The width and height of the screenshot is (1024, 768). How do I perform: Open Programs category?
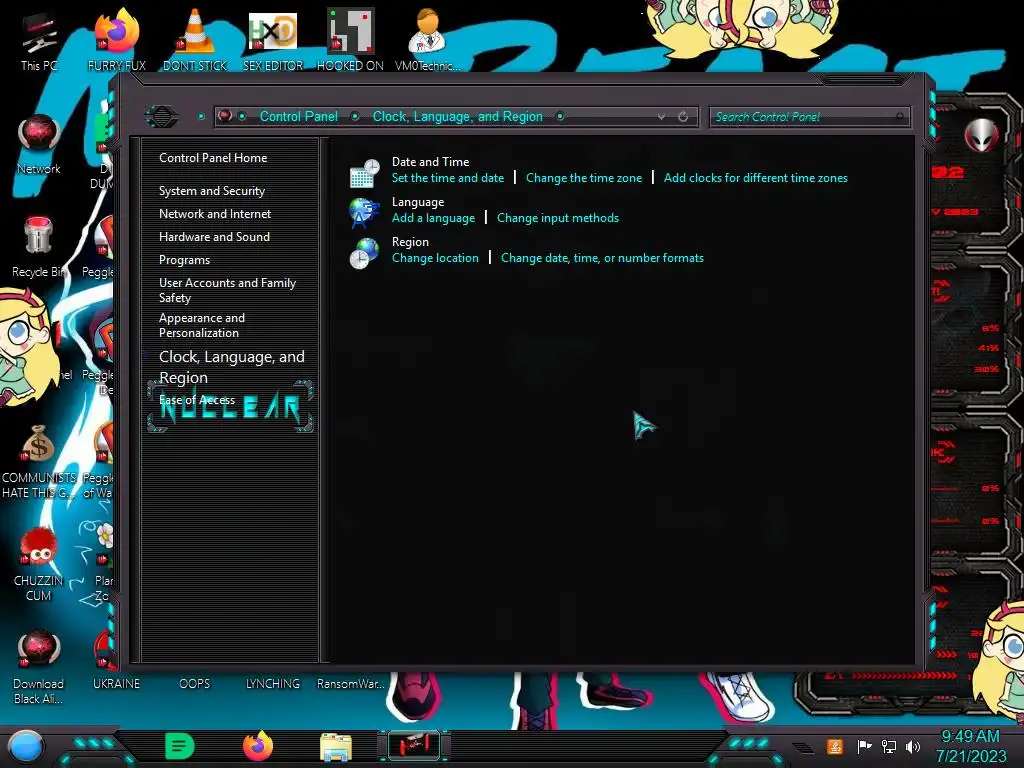(x=184, y=260)
